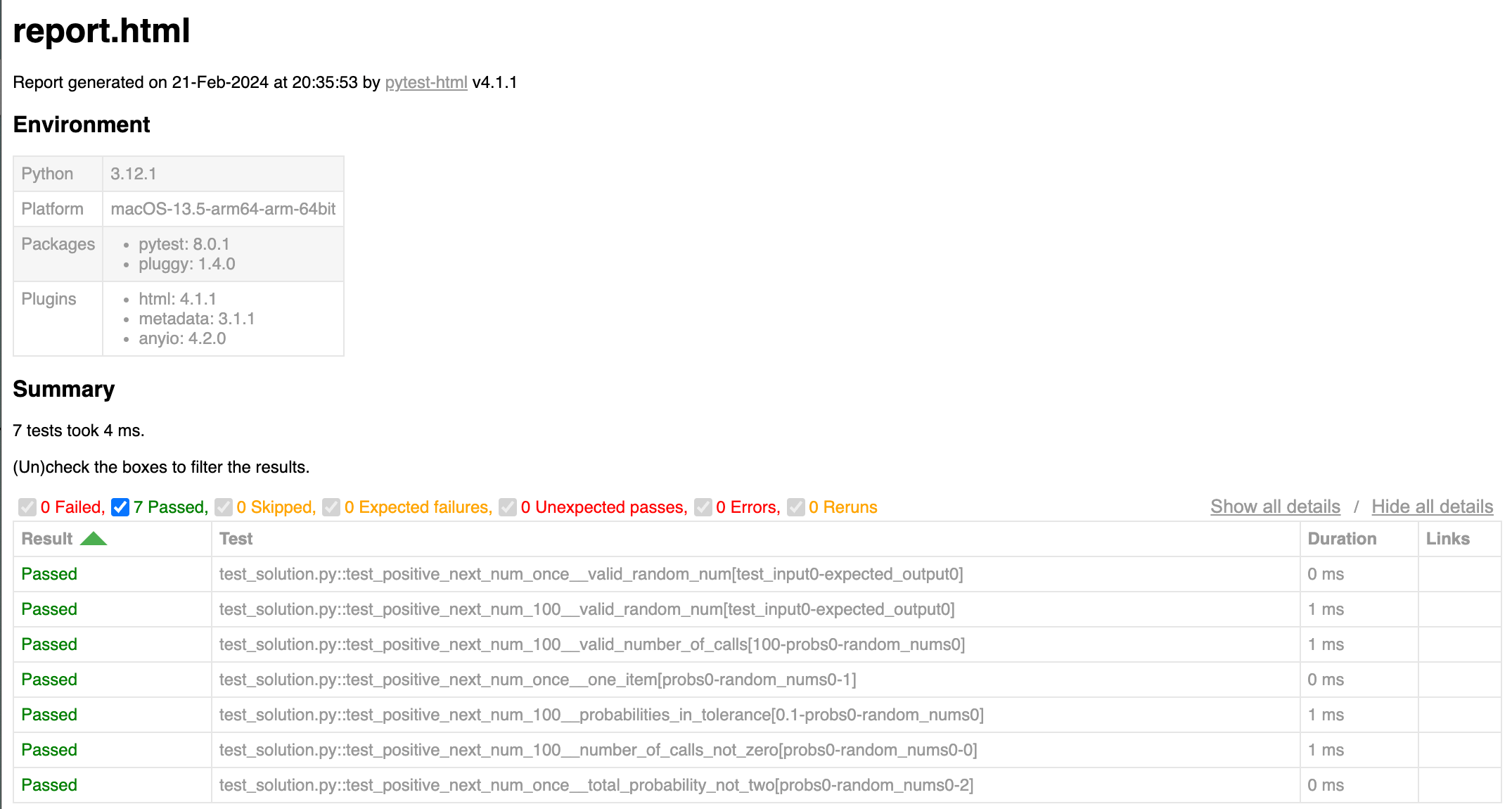The height and width of the screenshot is (809, 1512).
Task: Expand the probabilities_in_tolerance test row
Action: point(757,715)
